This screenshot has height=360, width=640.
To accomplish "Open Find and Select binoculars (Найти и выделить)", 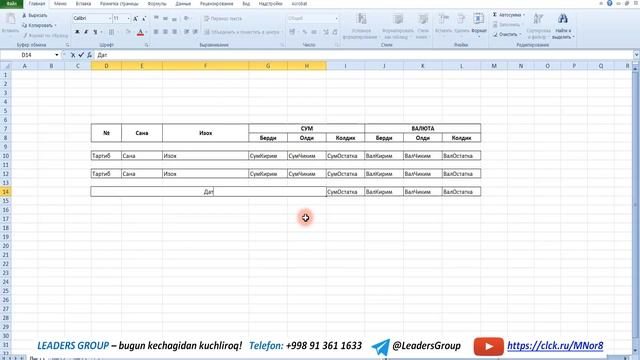I will (x=563, y=25).
